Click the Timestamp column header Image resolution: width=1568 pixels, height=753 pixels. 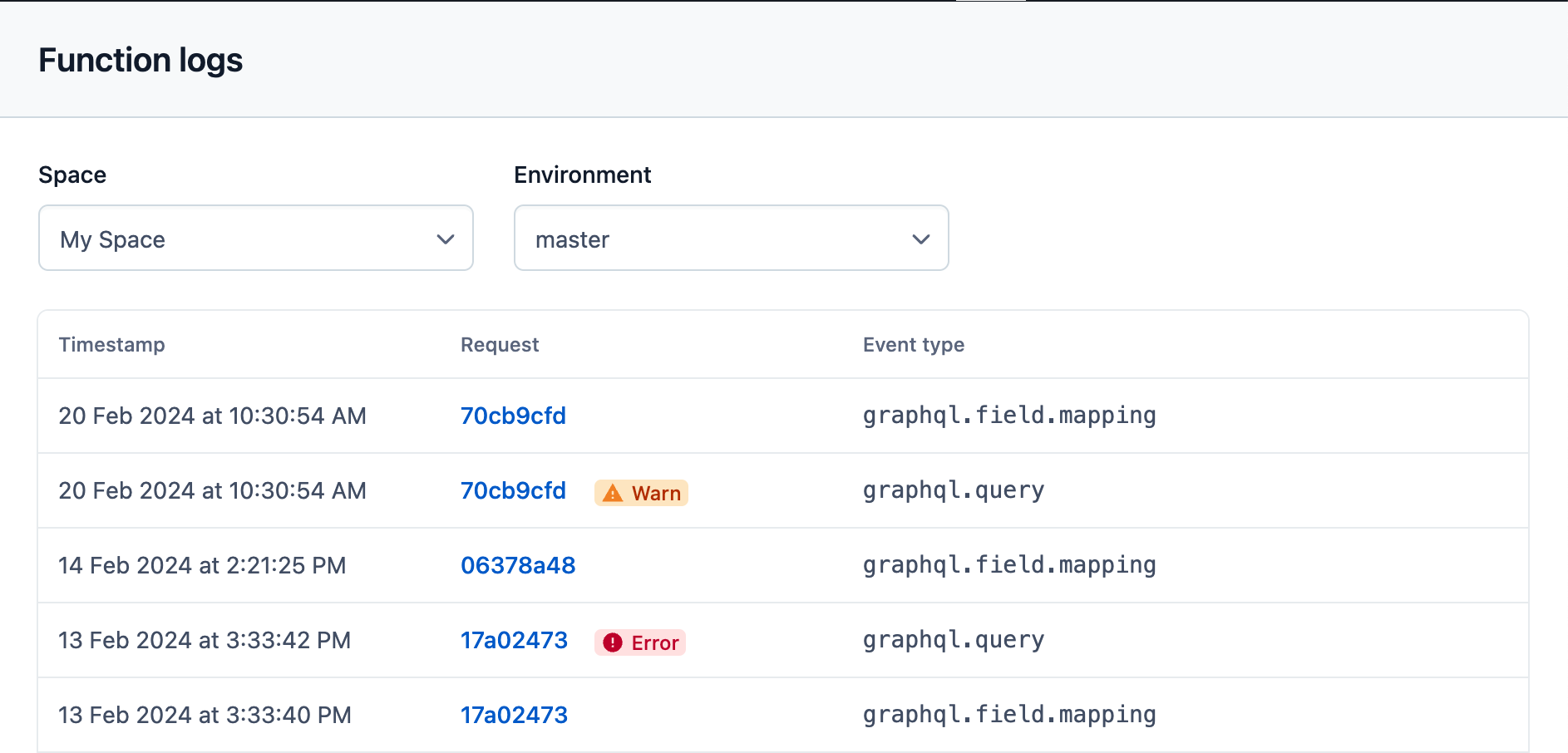point(111,345)
